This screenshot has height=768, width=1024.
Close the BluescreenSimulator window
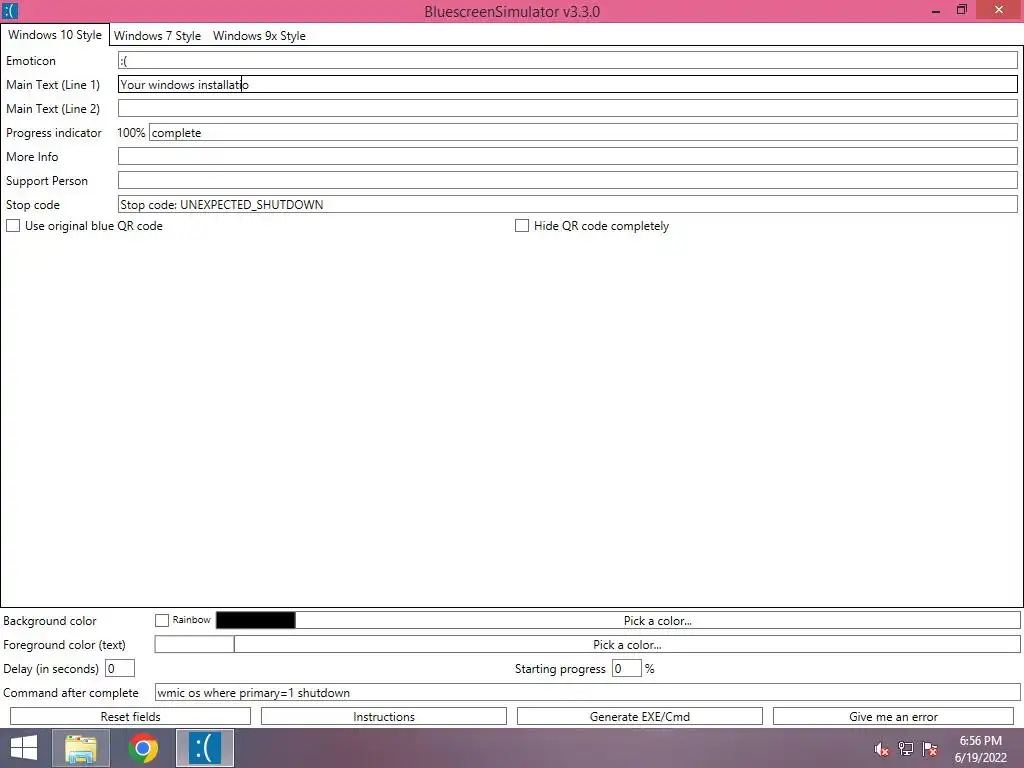pos(999,10)
